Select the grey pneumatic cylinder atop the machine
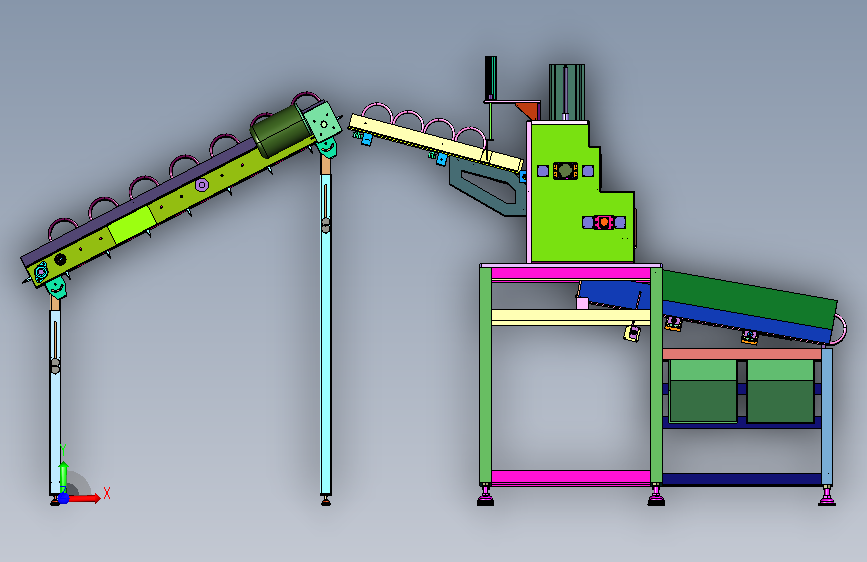This screenshot has width=867, height=562. [x=567, y=92]
